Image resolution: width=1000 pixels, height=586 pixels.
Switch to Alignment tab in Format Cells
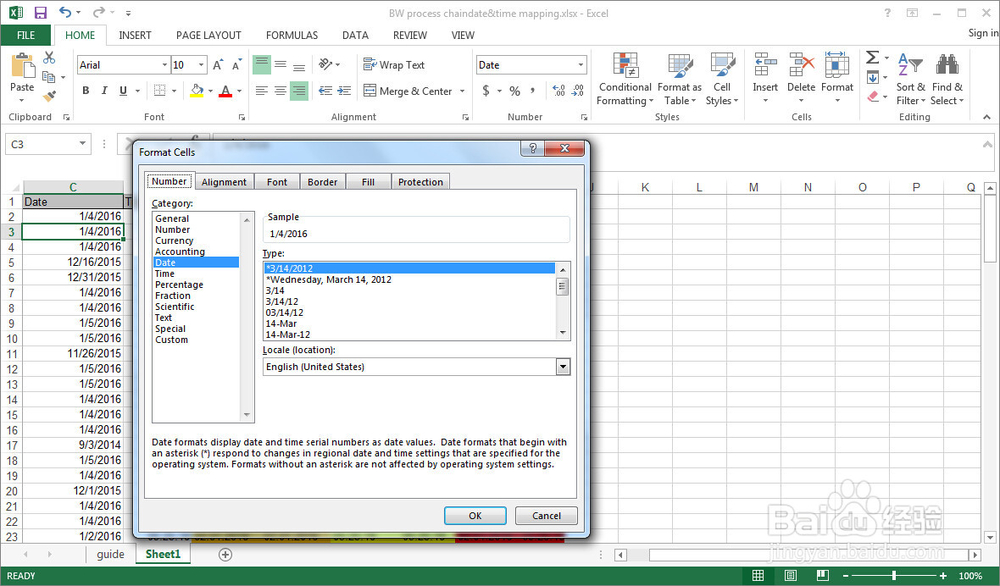[224, 182]
